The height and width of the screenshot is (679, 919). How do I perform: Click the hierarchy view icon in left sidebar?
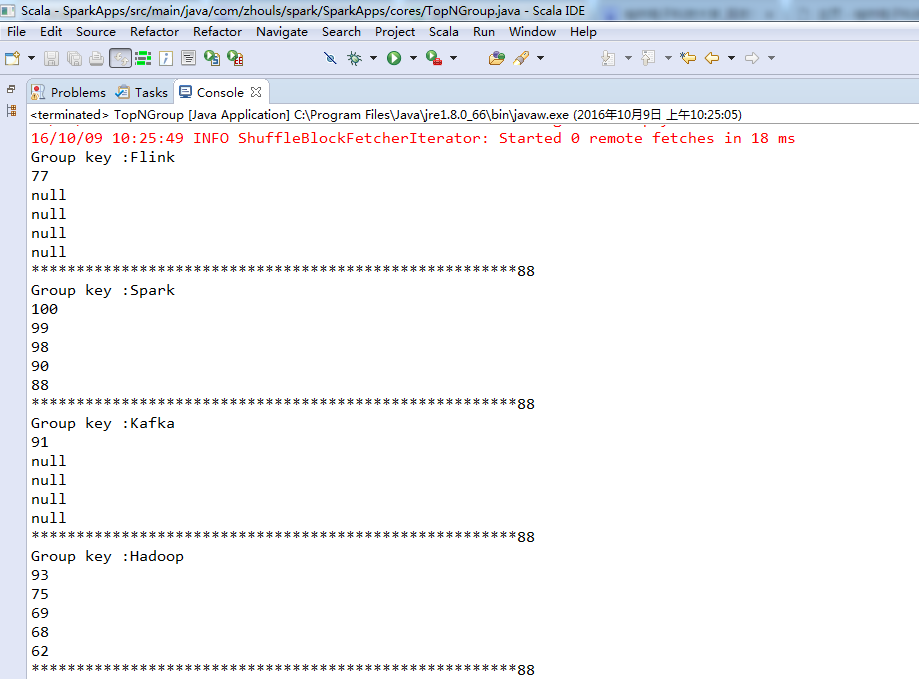11,110
